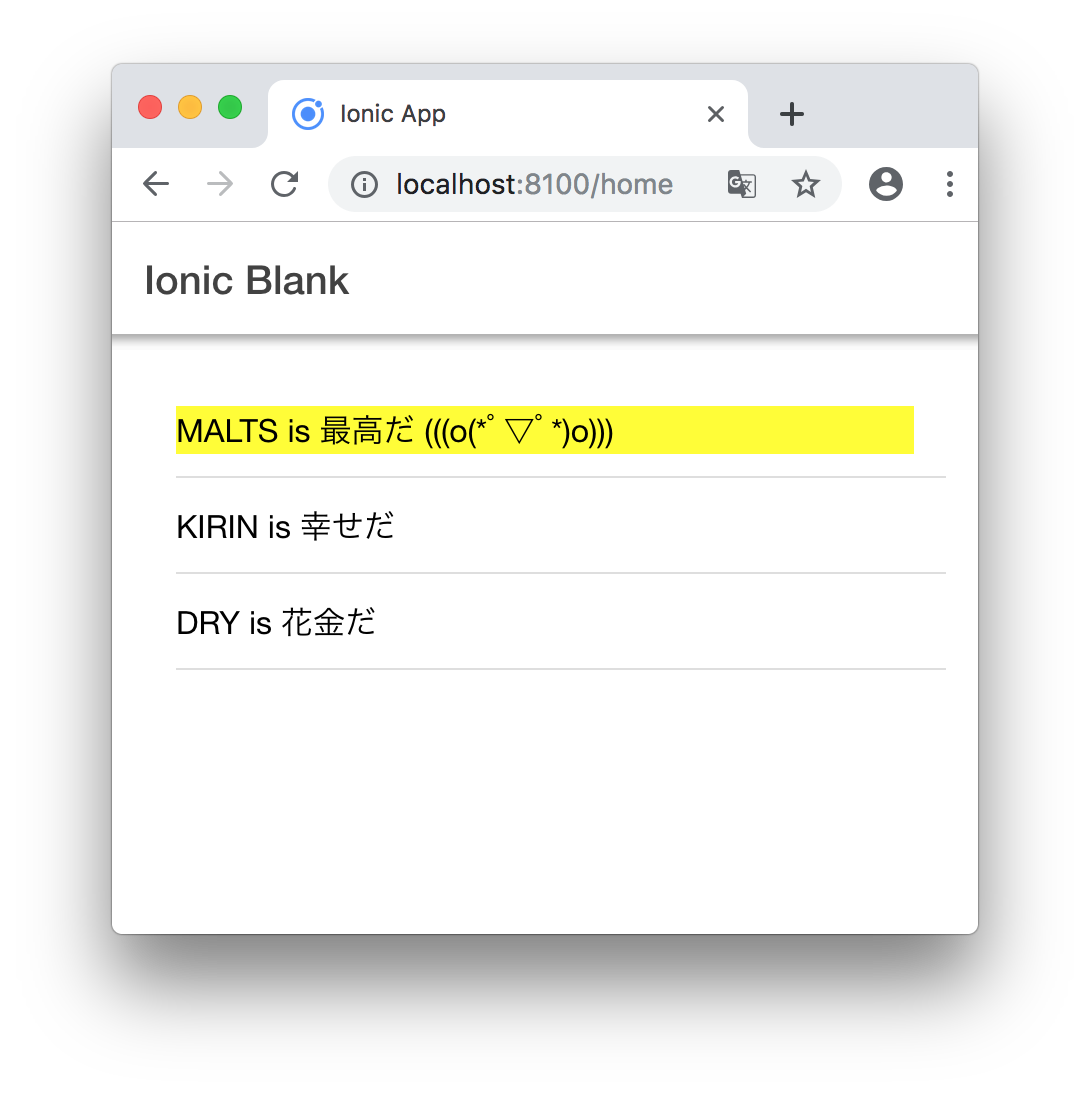The height and width of the screenshot is (1094, 1090).
Task: Bookmark the page via the star icon
Action: (806, 184)
